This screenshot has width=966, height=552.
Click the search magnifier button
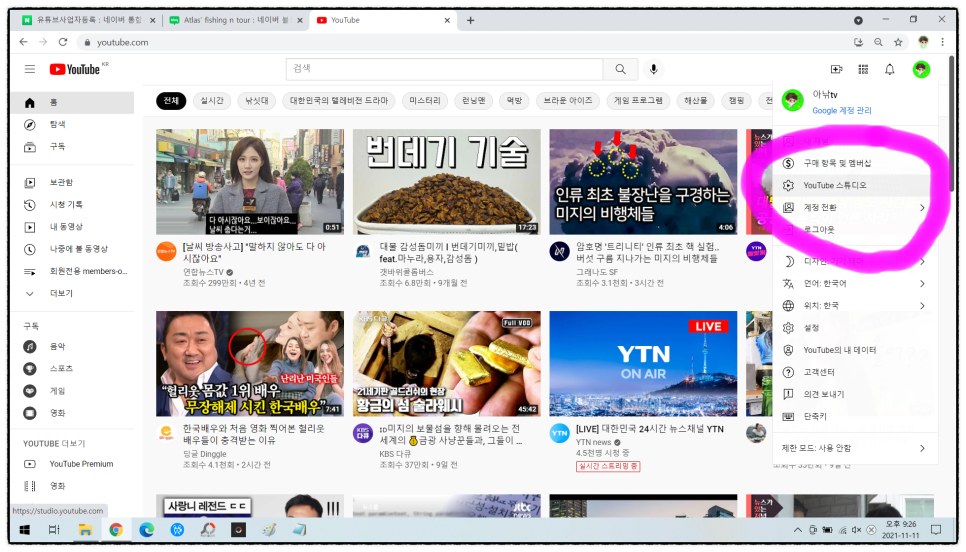coord(620,69)
